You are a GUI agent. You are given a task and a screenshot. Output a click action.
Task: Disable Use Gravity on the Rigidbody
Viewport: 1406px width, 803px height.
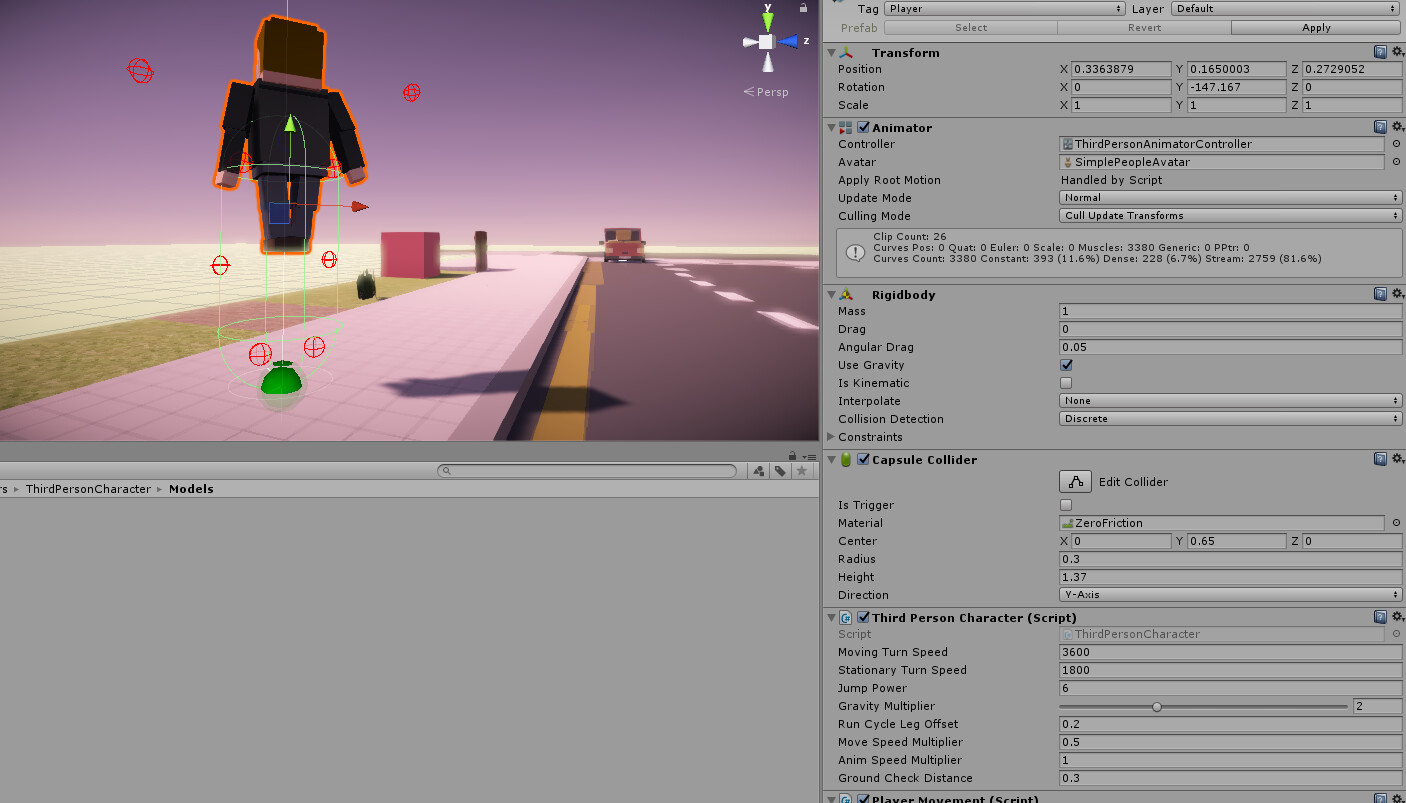coord(1064,365)
